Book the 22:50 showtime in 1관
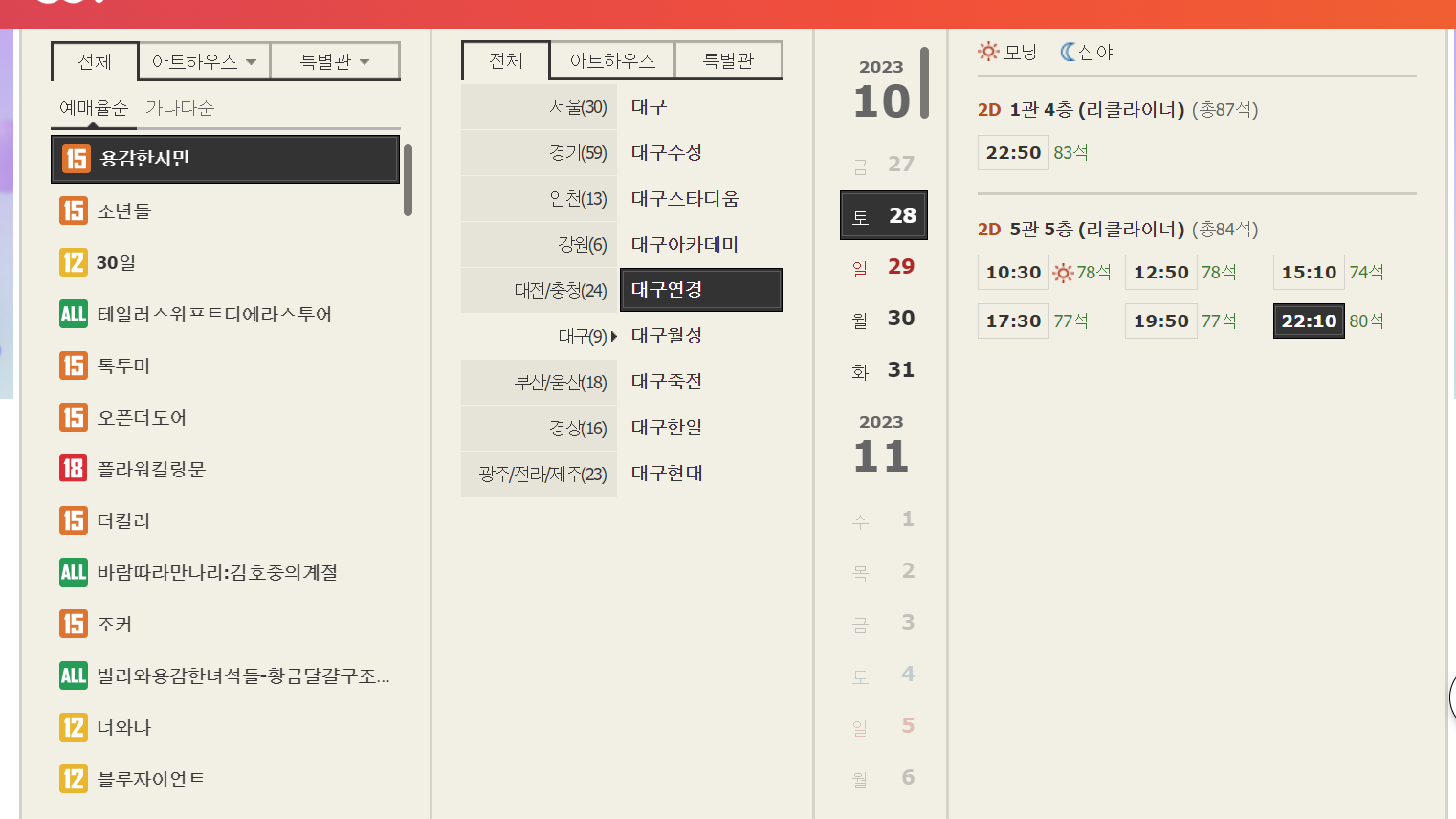 pyautogui.click(x=1013, y=153)
